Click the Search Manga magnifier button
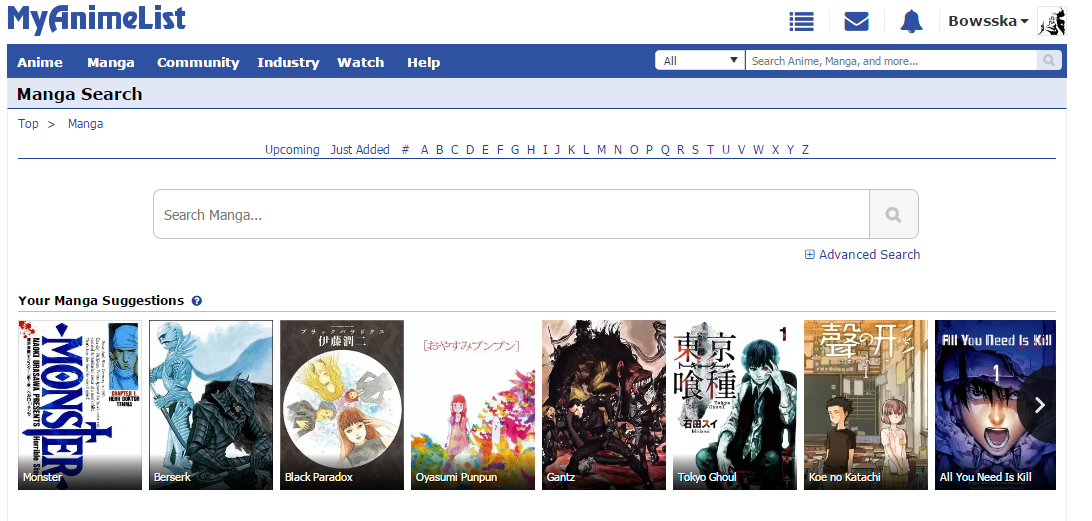 click(894, 215)
